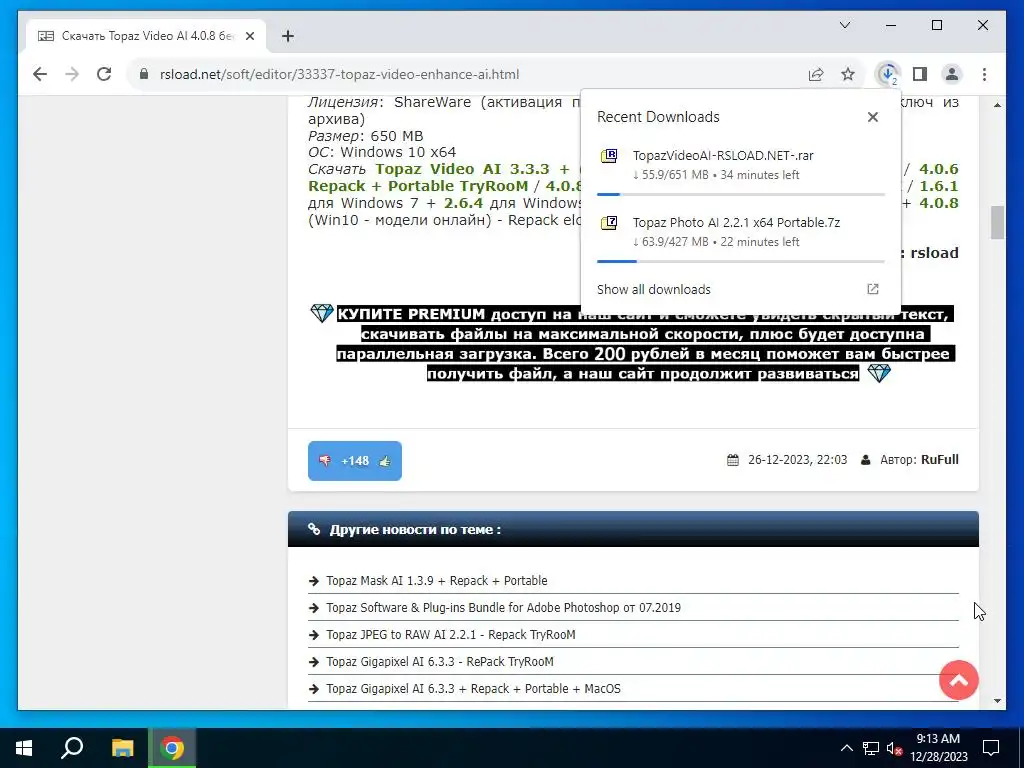Click the chain link icon in related news header

coord(314,530)
